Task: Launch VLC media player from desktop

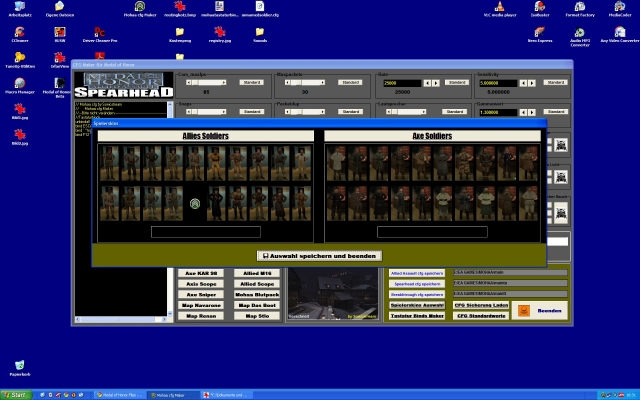Action: (x=500, y=9)
